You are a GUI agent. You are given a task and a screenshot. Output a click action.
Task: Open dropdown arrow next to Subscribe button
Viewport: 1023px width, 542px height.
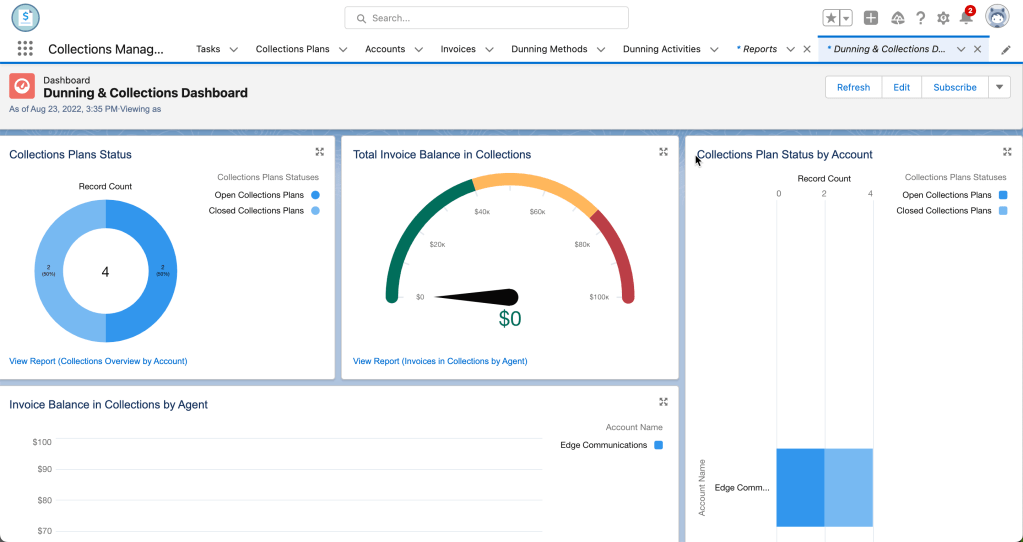tap(1000, 87)
